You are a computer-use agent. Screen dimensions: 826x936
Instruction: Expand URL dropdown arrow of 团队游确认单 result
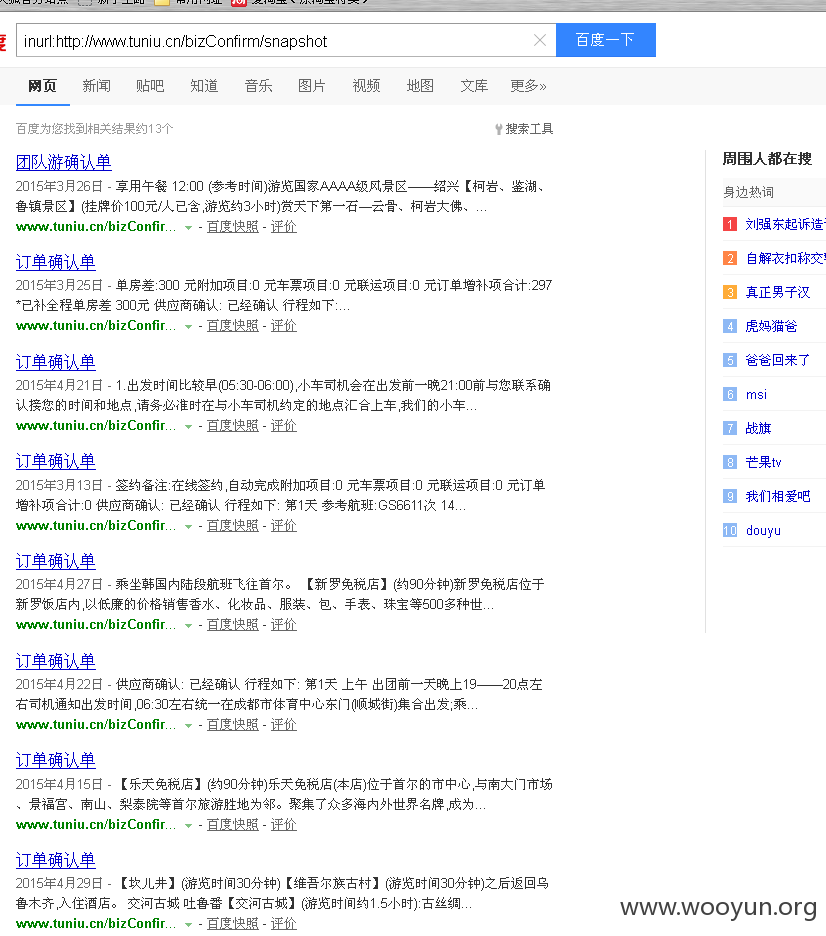[189, 227]
